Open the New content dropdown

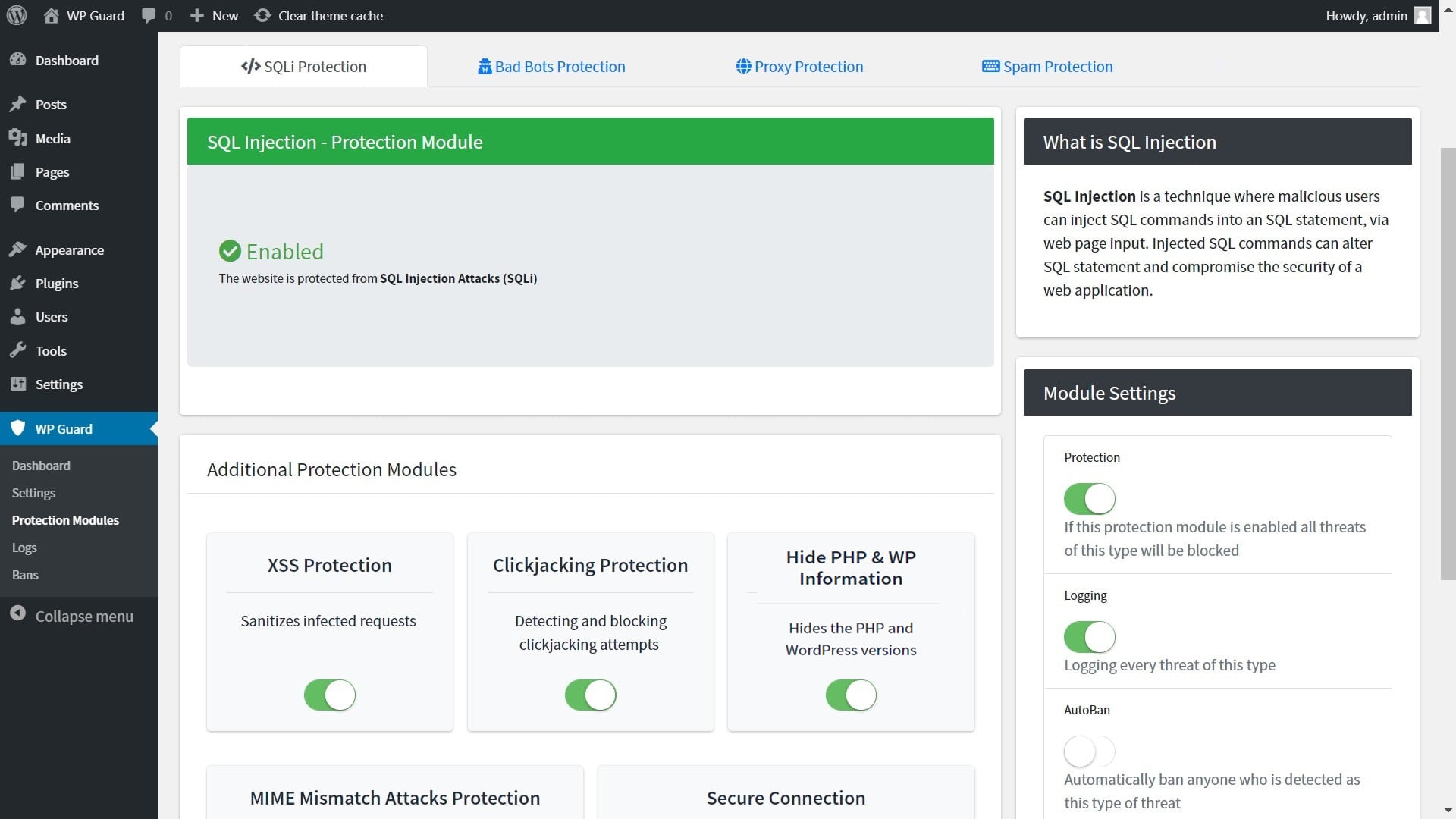pyautogui.click(x=215, y=15)
